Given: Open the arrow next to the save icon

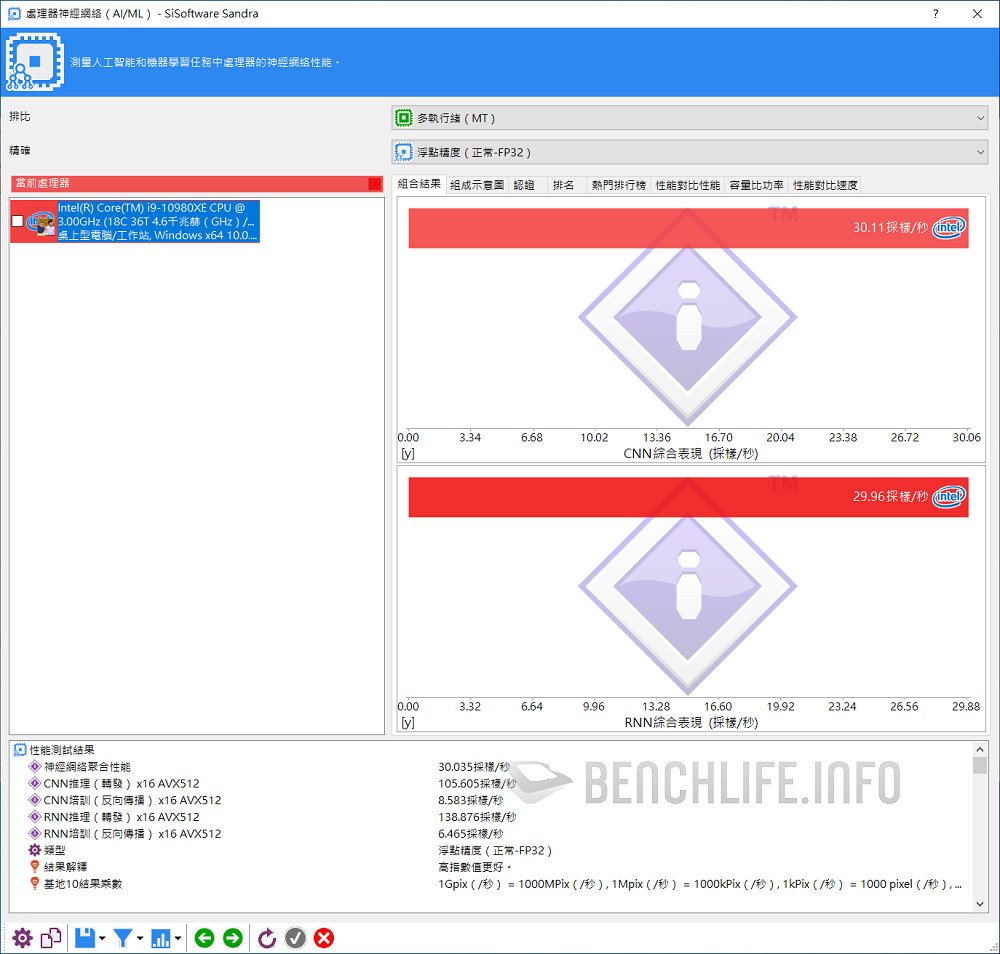Looking at the screenshot, I should (x=102, y=939).
